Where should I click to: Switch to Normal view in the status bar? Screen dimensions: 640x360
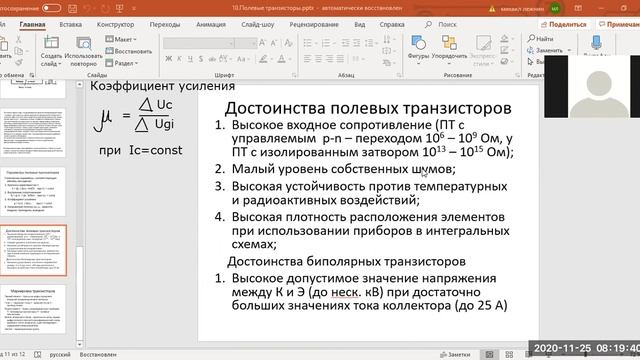click(489, 355)
